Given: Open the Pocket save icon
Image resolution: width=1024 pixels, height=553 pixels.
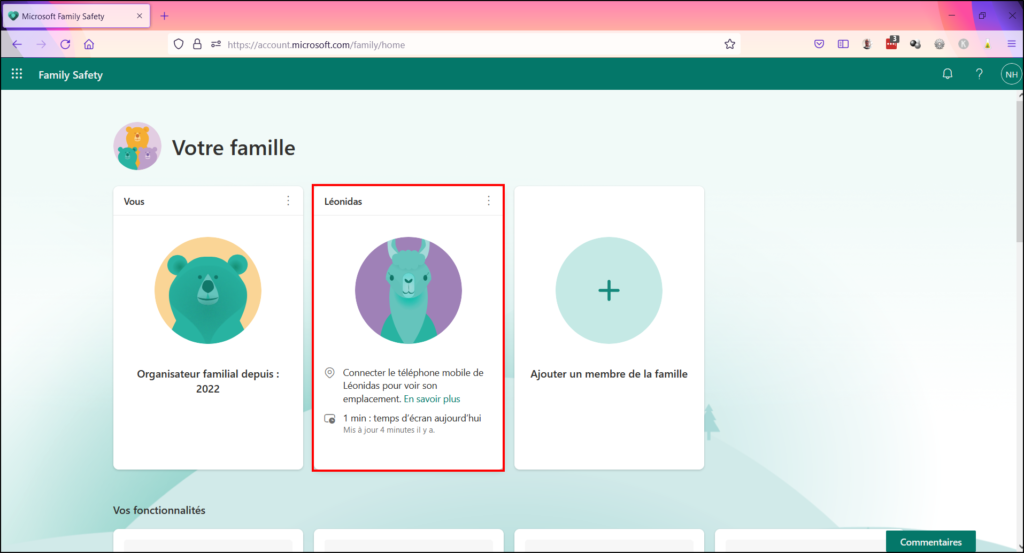Looking at the screenshot, I should (x=819, y=44).
